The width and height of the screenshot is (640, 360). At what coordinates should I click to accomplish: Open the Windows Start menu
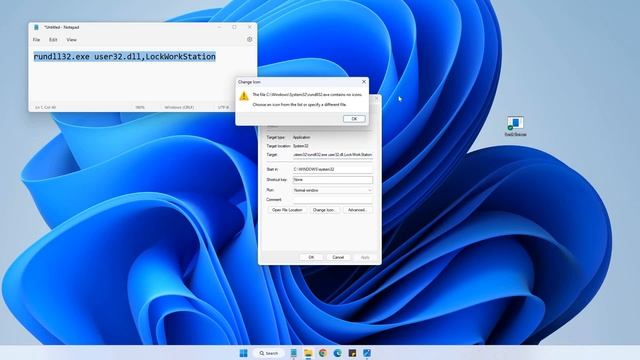click(244, 353)
